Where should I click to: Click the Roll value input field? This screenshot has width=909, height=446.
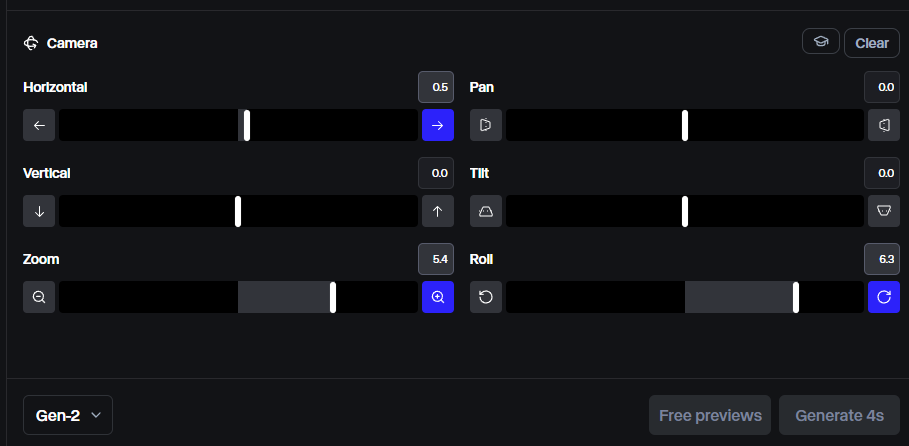coord(882,259)
